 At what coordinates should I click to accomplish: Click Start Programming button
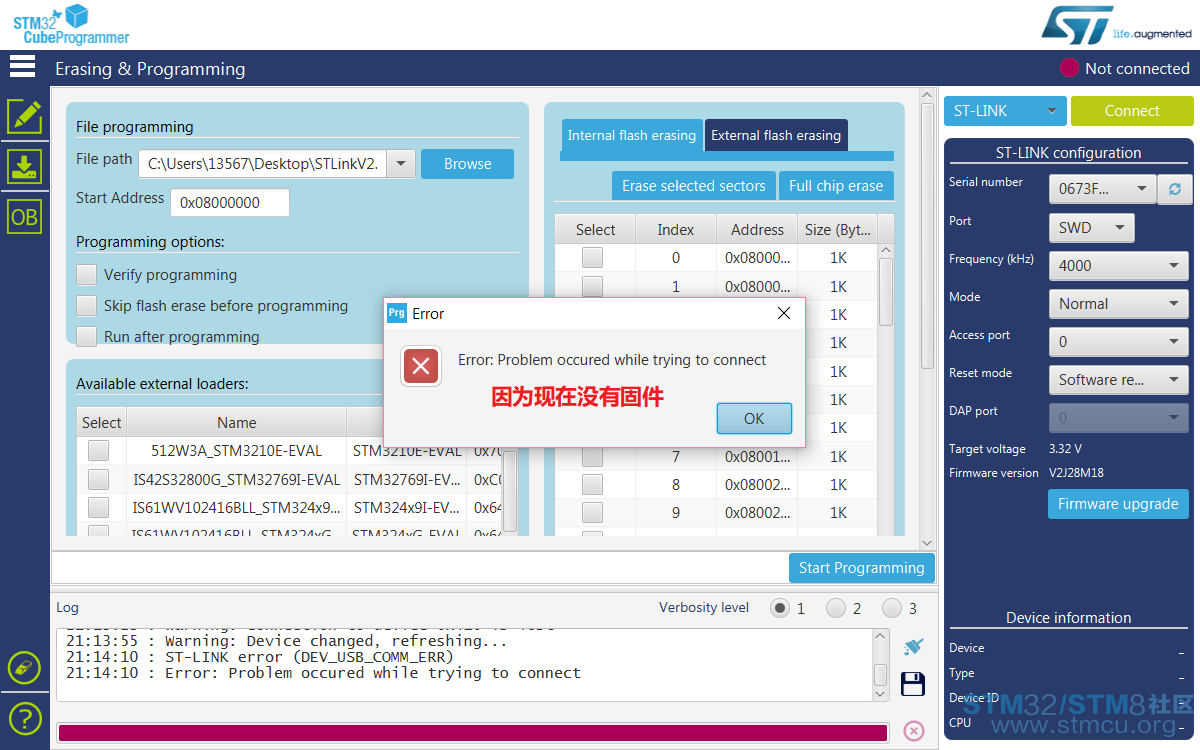861,568
